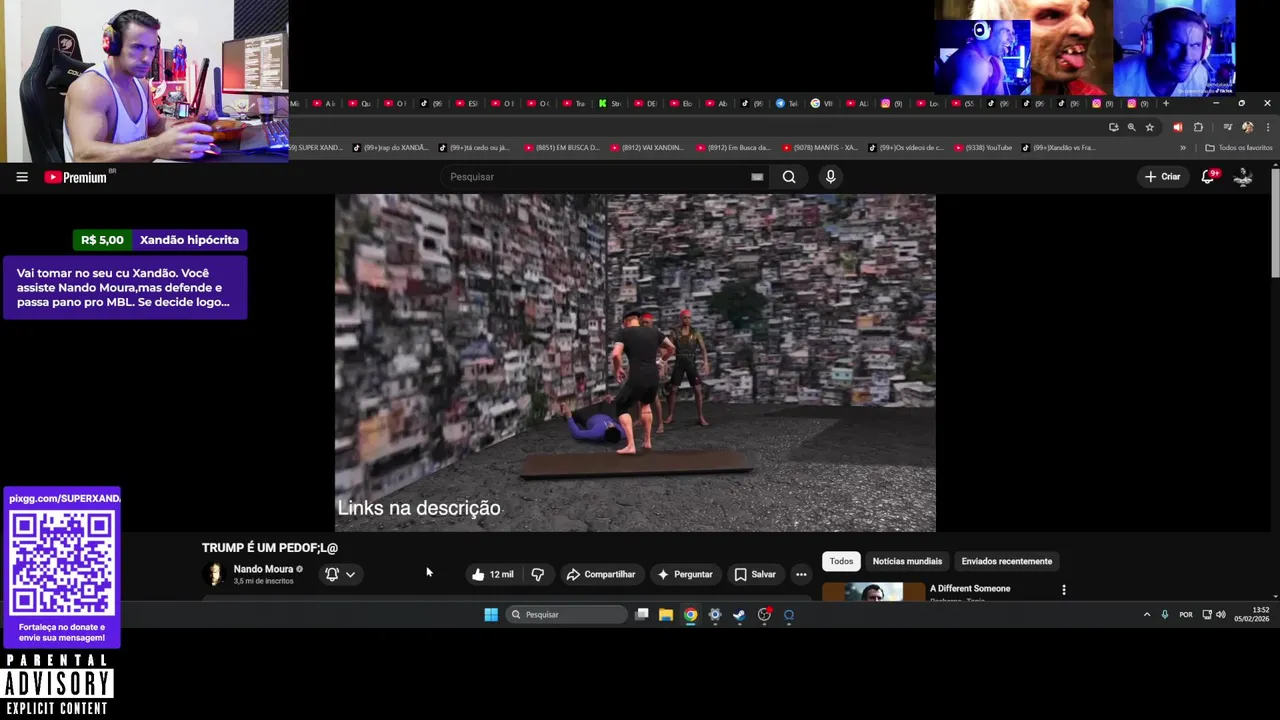Open the account avatar menu in YouTube header
The image size is (1280, 720).
click(1243, 177)
